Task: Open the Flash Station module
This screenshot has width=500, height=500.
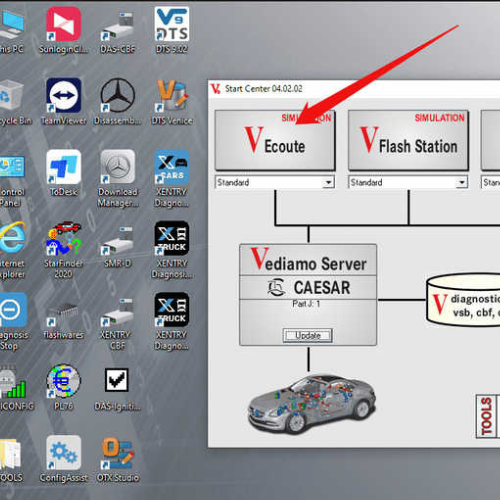Action: click(x=408, y=140)
